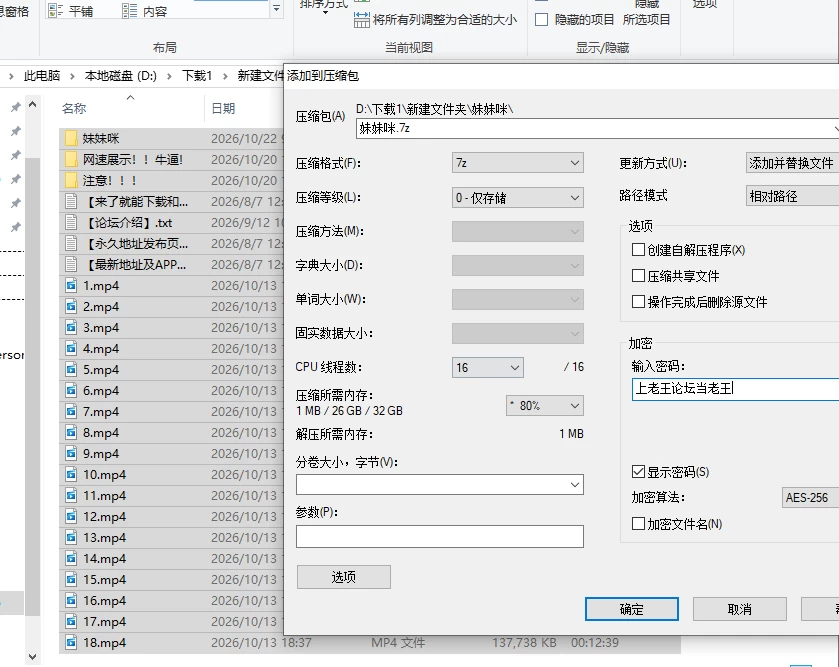Select the 10.mp4 video file icon
The image size is (839, 667).
(x=71, y=474)
